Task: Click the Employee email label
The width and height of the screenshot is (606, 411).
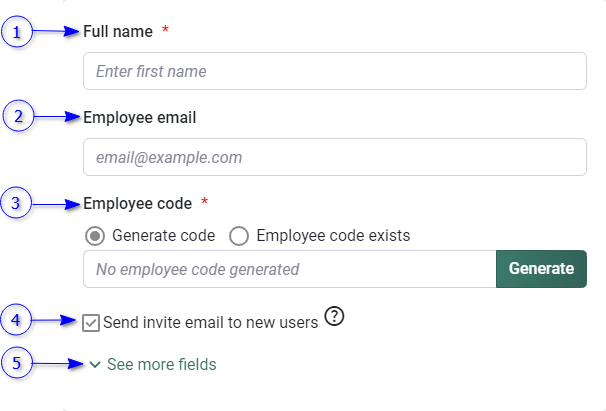Action: (139, 117)
